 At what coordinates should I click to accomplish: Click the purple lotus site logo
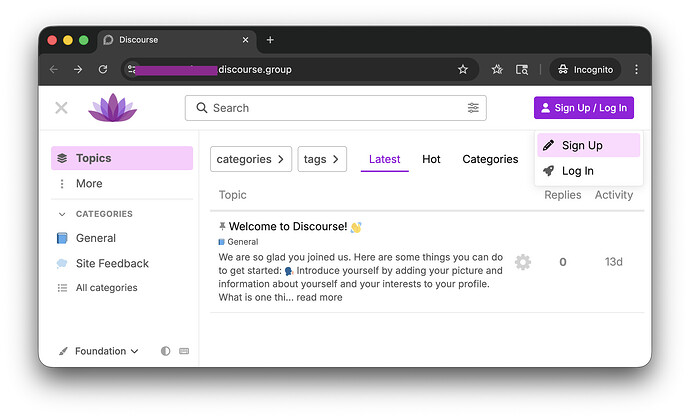(113, 107)
